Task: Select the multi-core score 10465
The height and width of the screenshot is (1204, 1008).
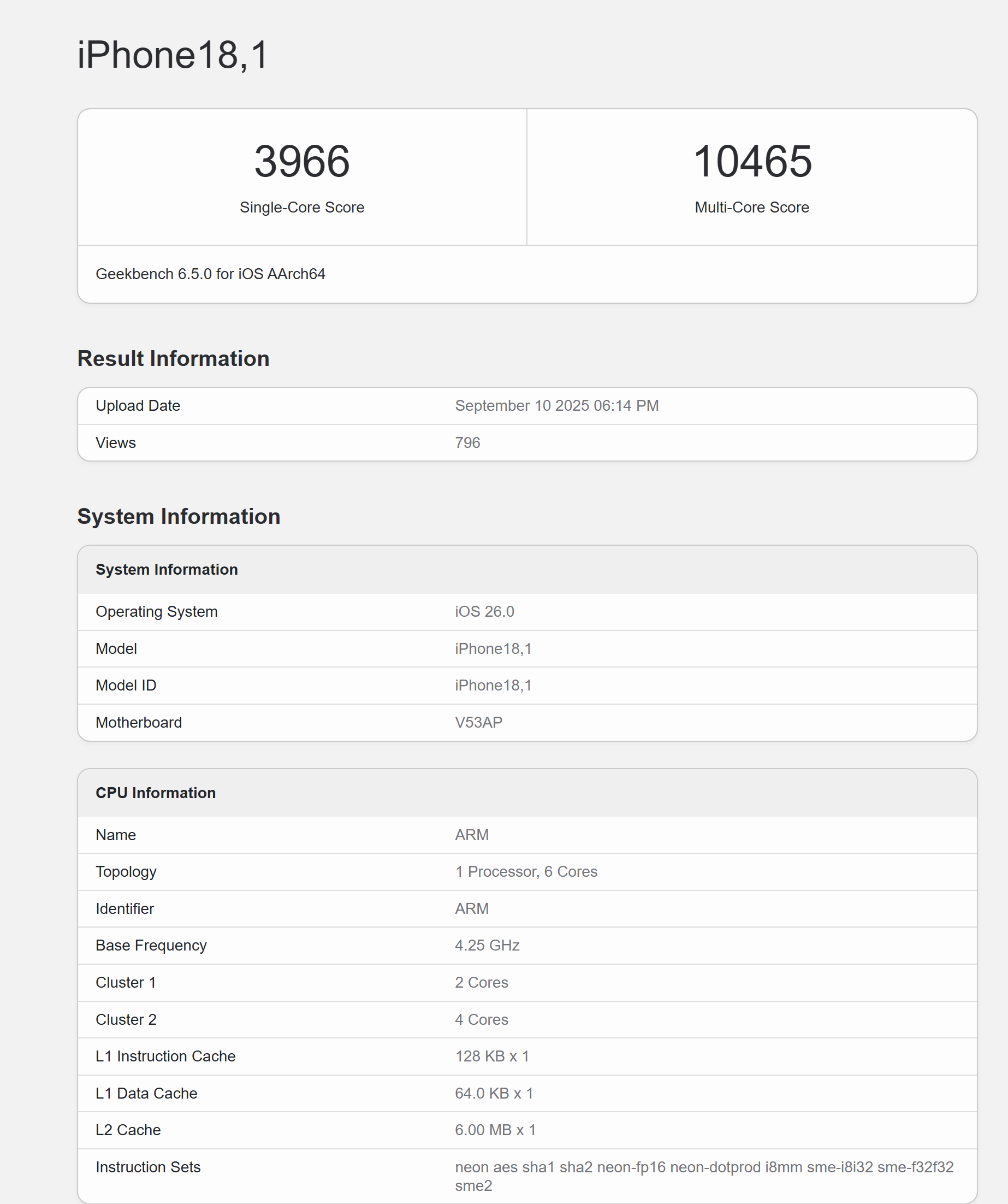Action: tap(752, 161)
